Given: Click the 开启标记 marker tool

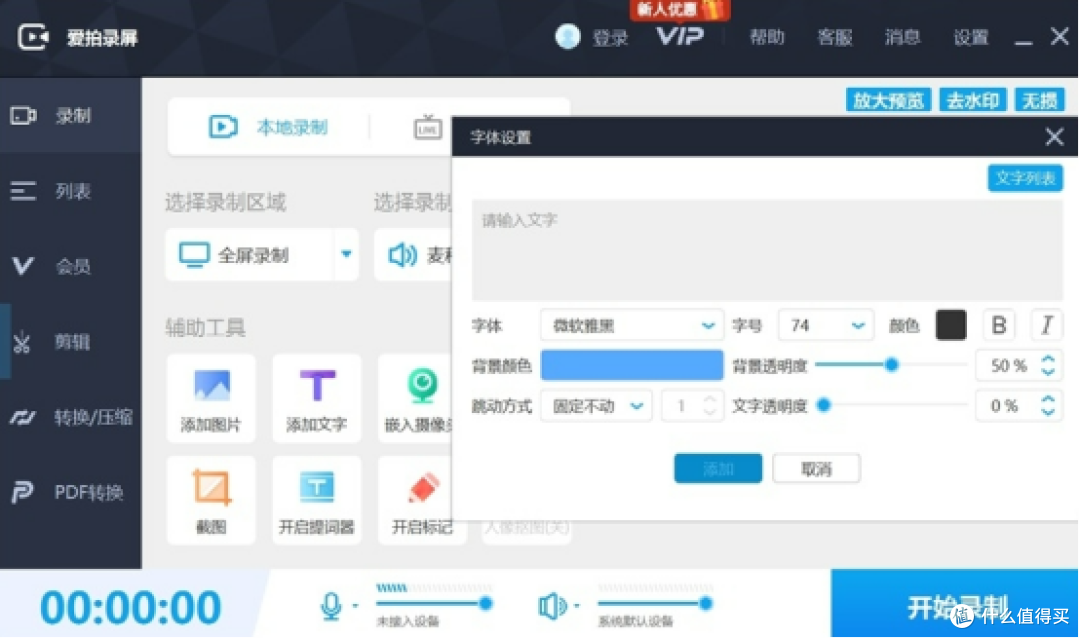Looking at the screenshot, I should coord(422,501).
